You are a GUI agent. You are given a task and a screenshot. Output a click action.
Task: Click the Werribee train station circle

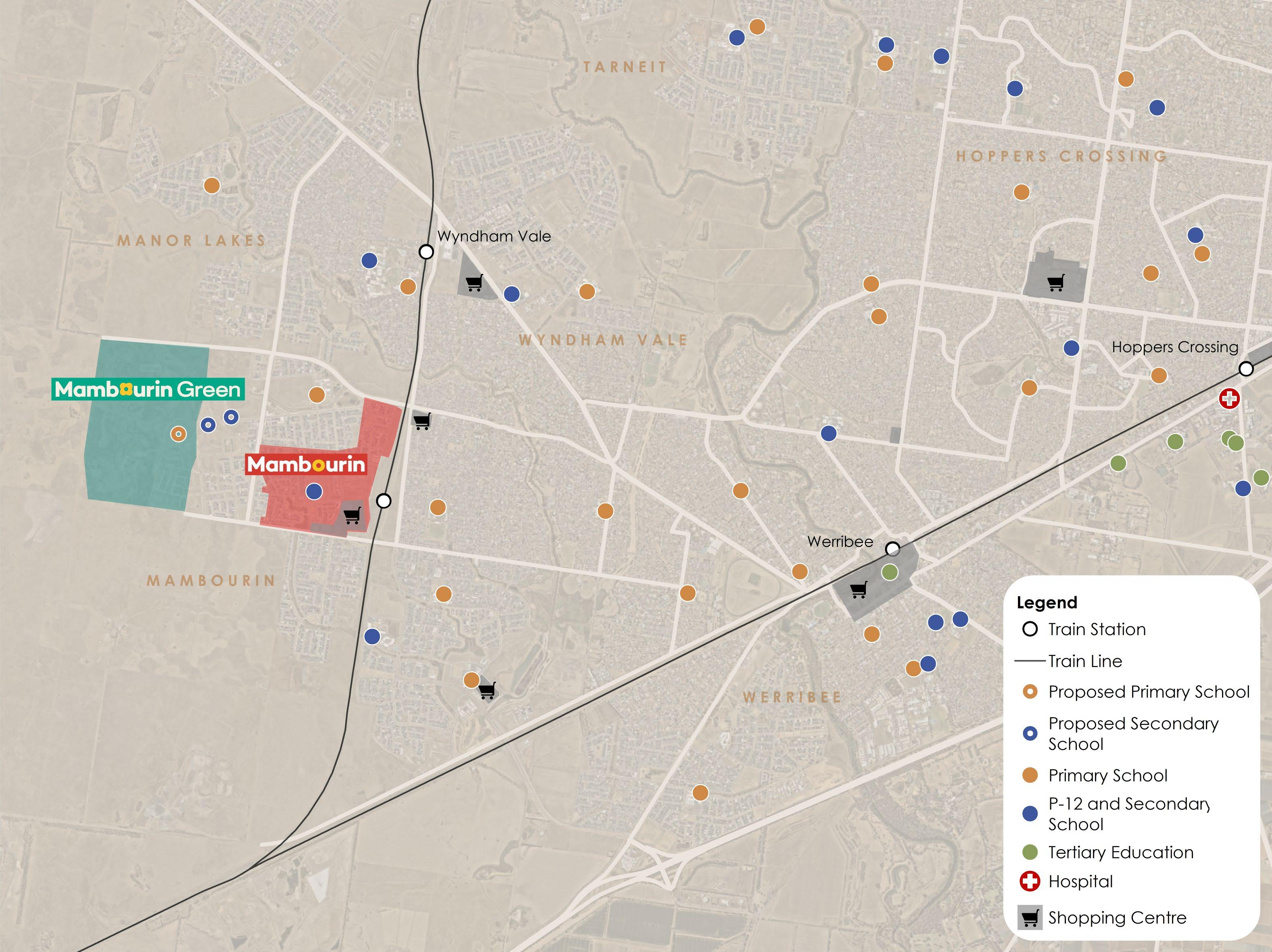pyautogui.click(x=892, y=549)
